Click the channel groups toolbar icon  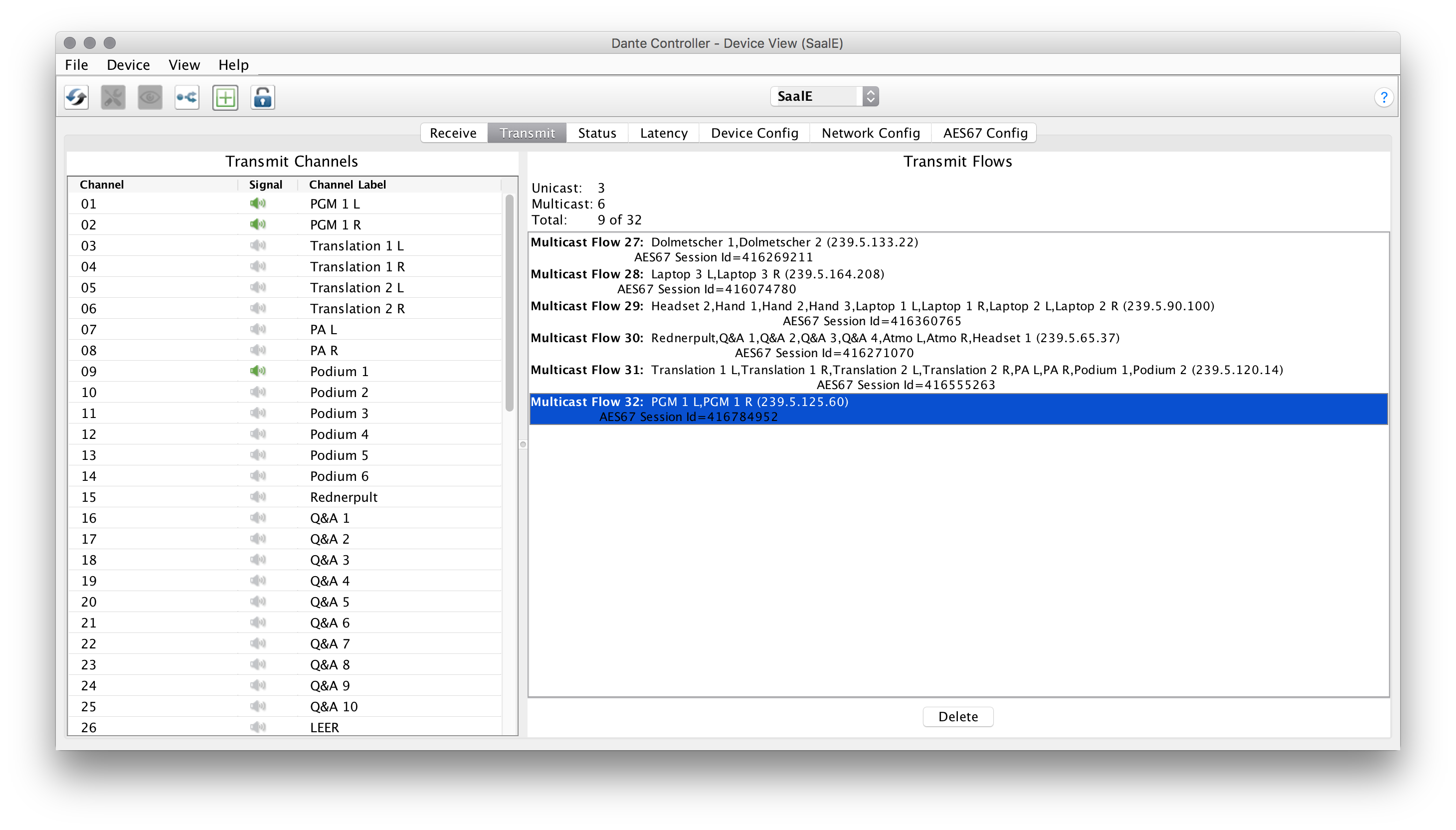pyautogui.click(x=187, y=97)
